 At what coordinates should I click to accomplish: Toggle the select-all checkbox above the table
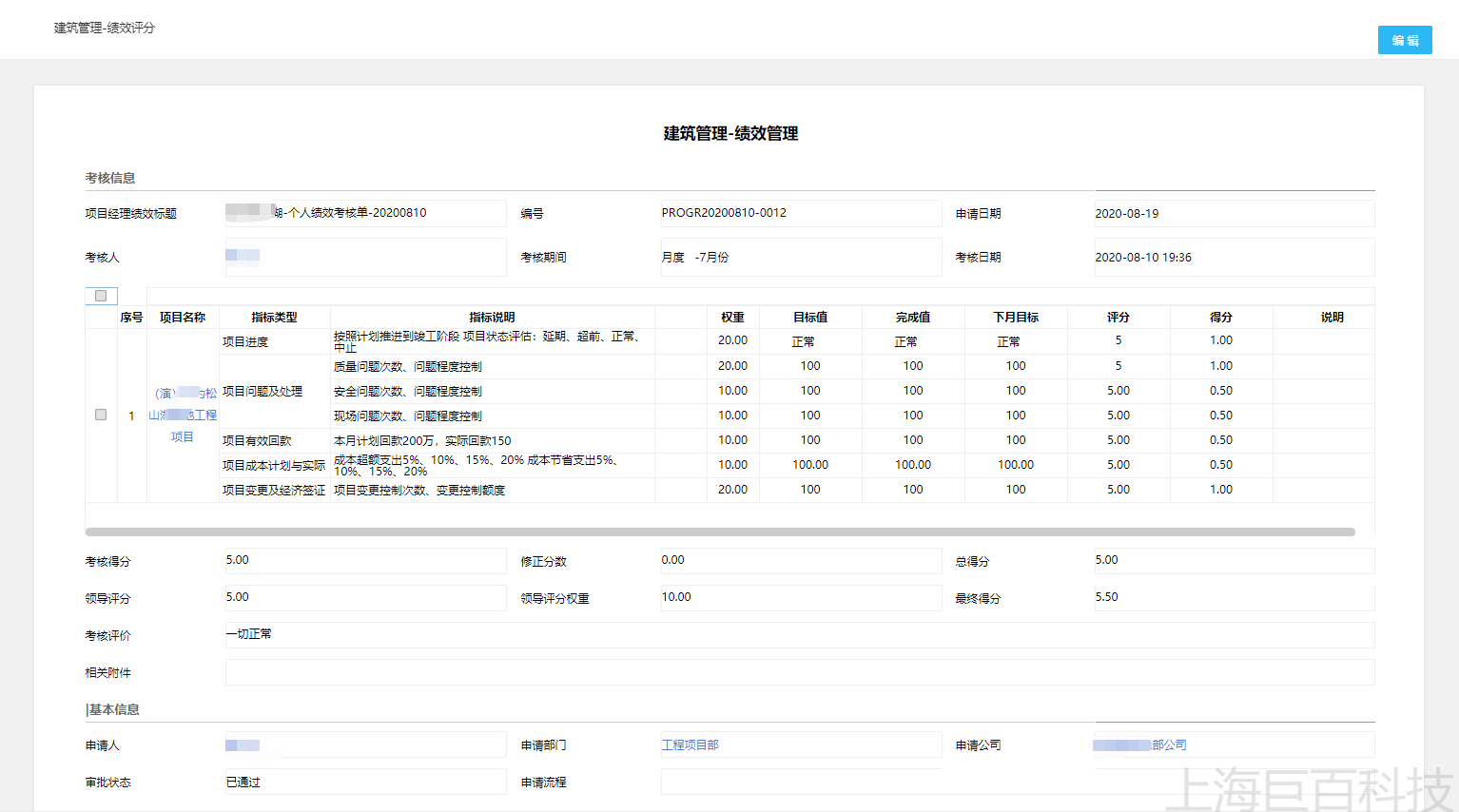pos(101,296)
